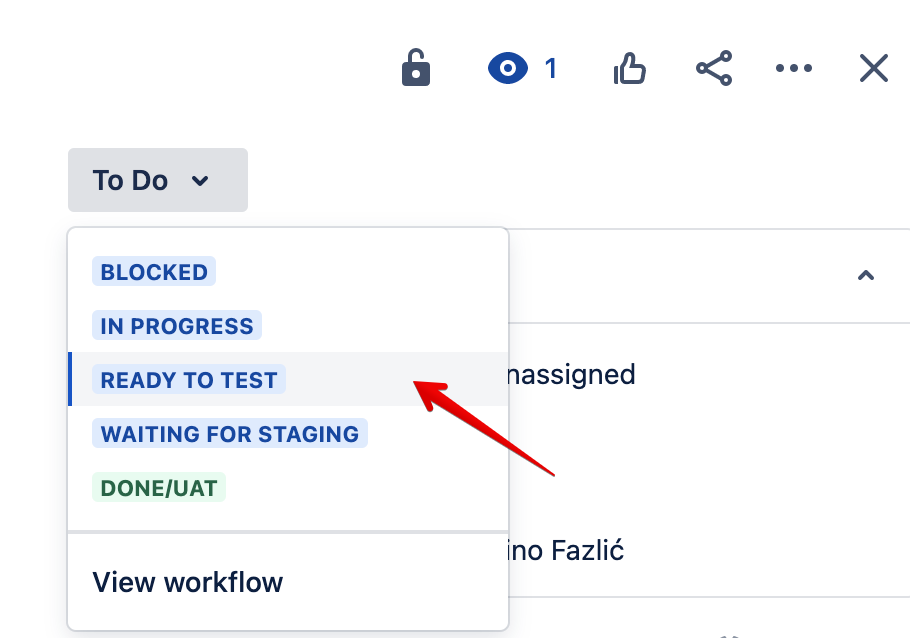Close the issue view with X
This screenshot has width=910, height=638.
click(x=874, y=69)
